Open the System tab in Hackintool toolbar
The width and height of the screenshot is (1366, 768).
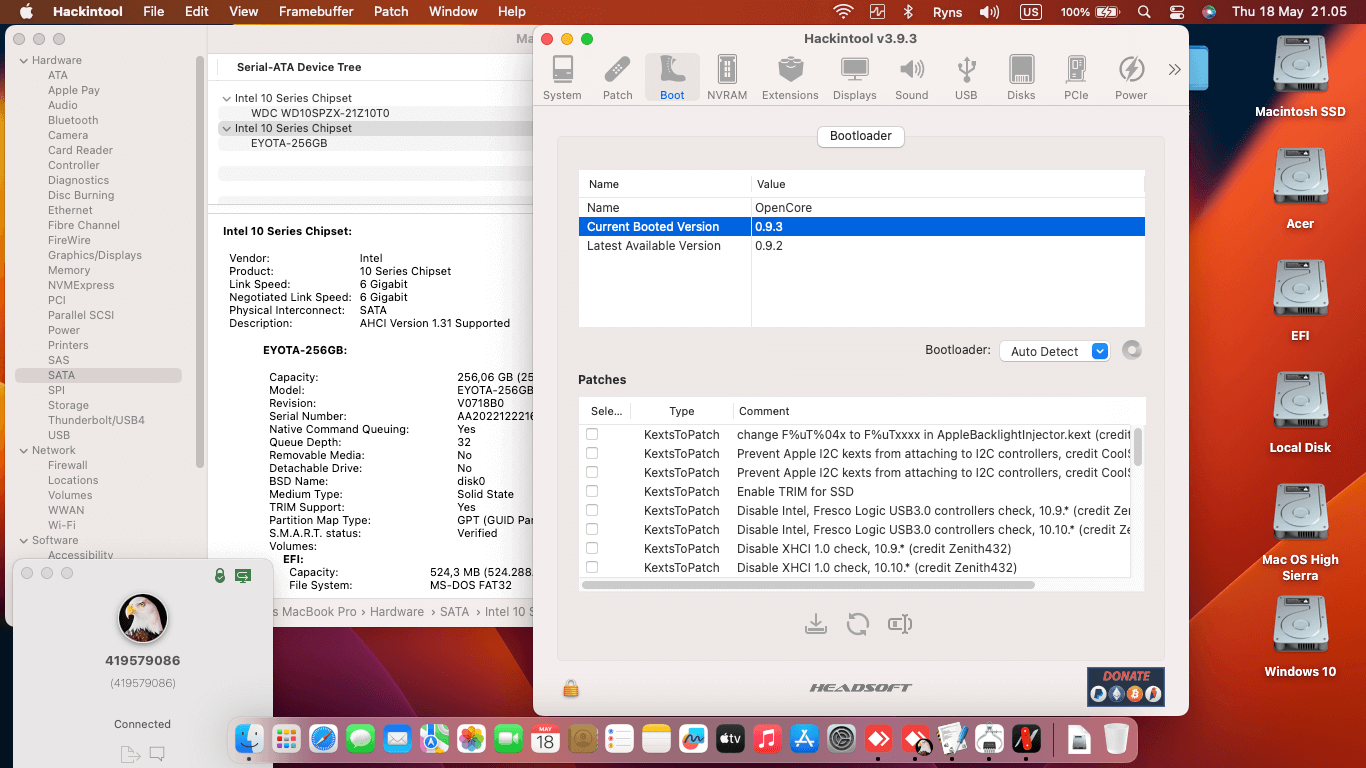pos(562,78)
